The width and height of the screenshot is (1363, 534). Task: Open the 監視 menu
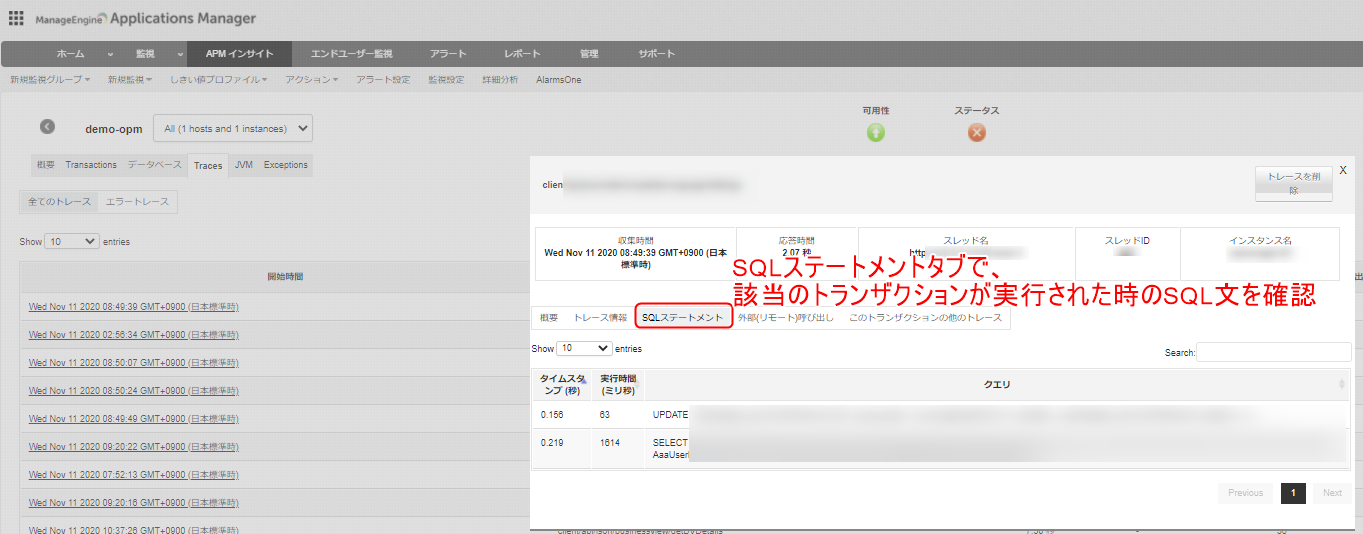click(145, 54)
